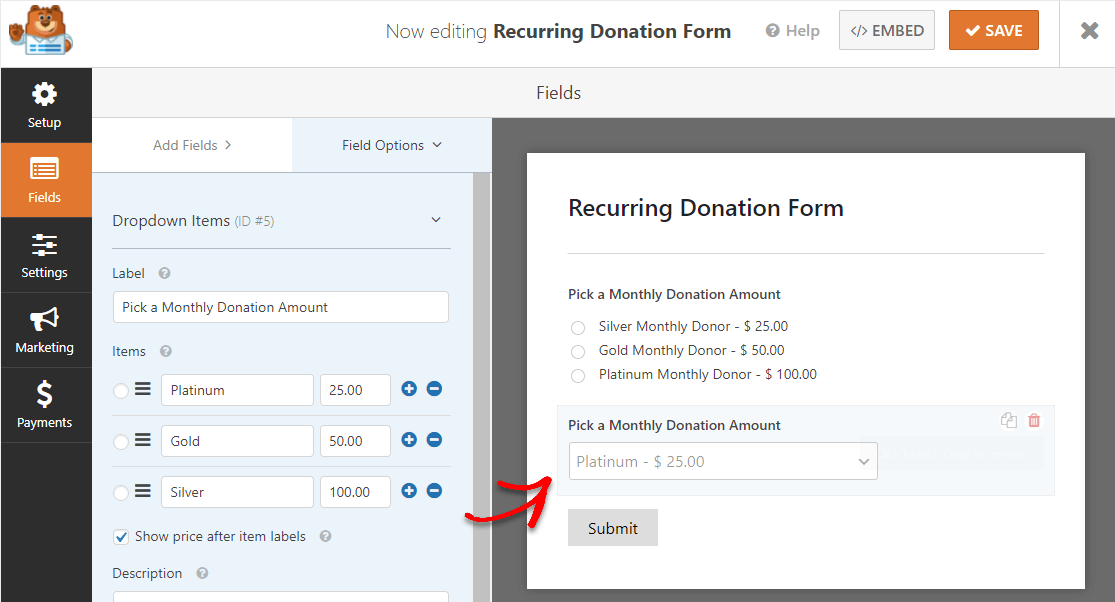Screen dimensions: 1115x602
Task: Remove the Platinum item row
Action: coord(434,389)
